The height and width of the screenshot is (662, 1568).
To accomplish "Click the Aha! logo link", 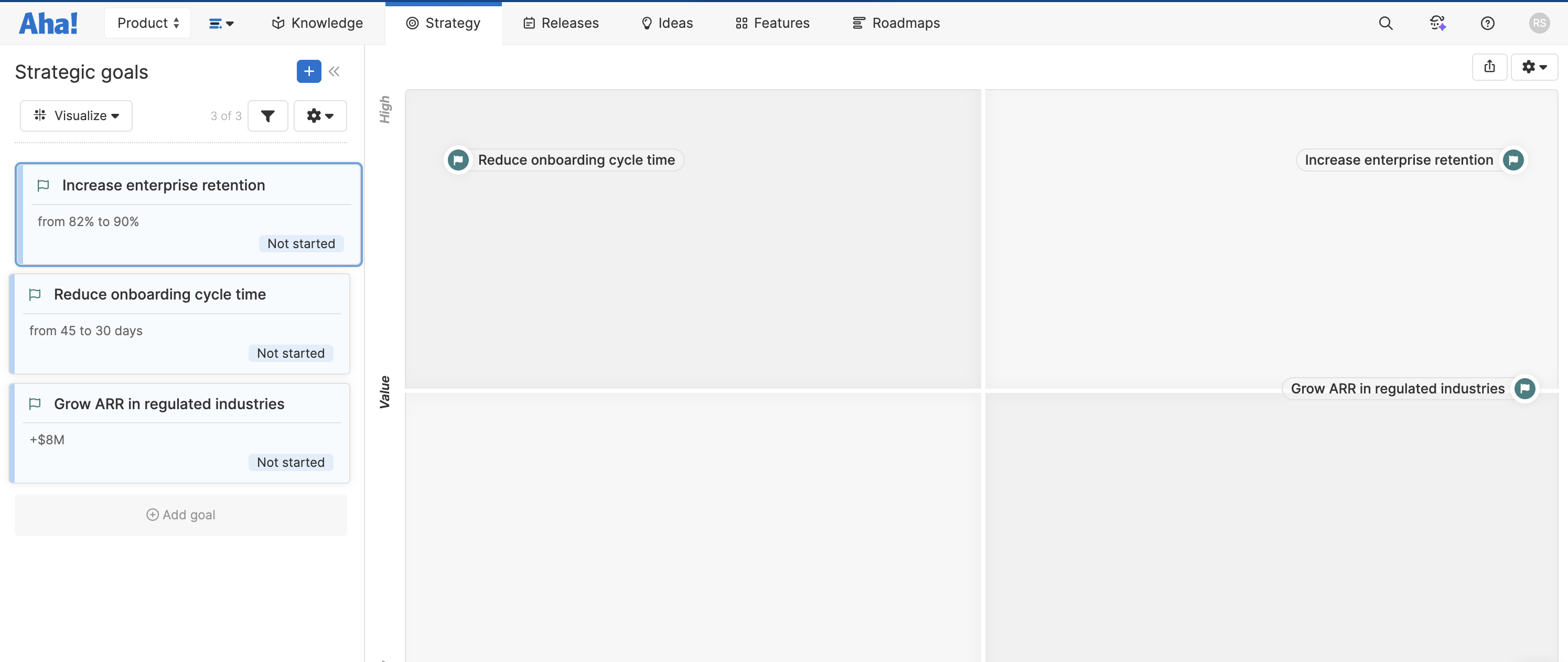I will (48, 23).
